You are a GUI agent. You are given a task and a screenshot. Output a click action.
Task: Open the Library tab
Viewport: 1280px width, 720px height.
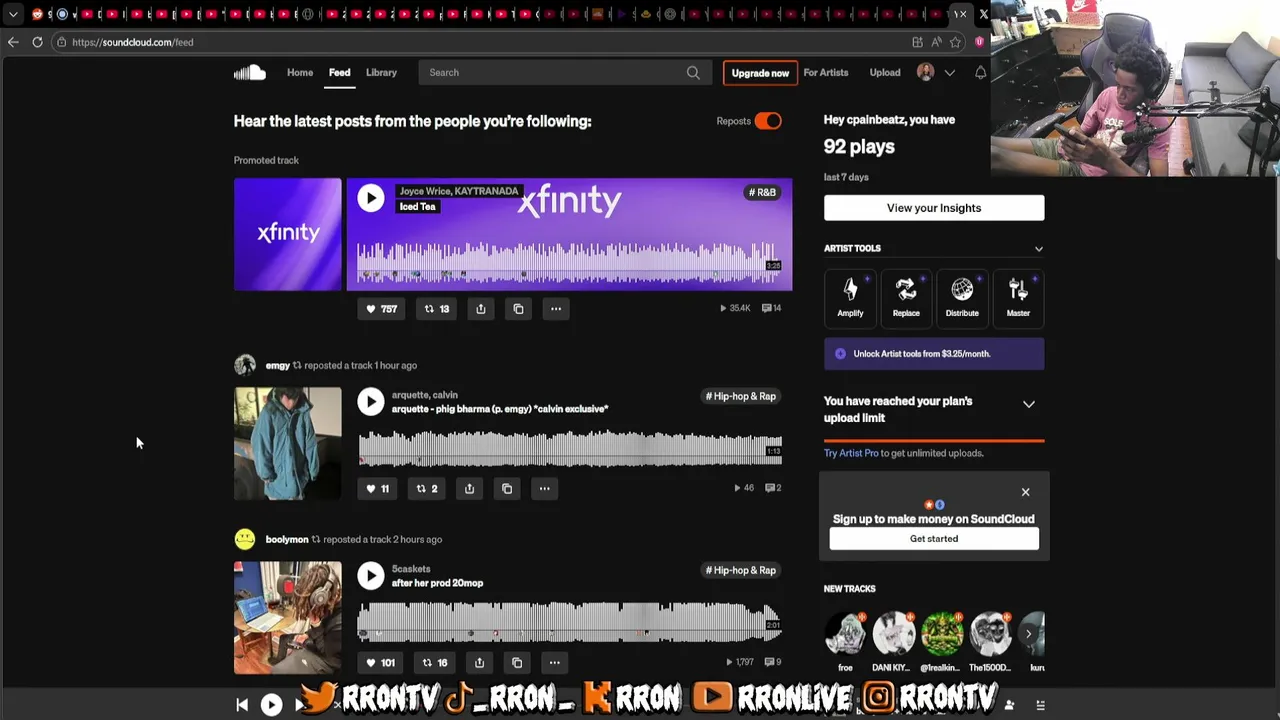tap(381, 72)
